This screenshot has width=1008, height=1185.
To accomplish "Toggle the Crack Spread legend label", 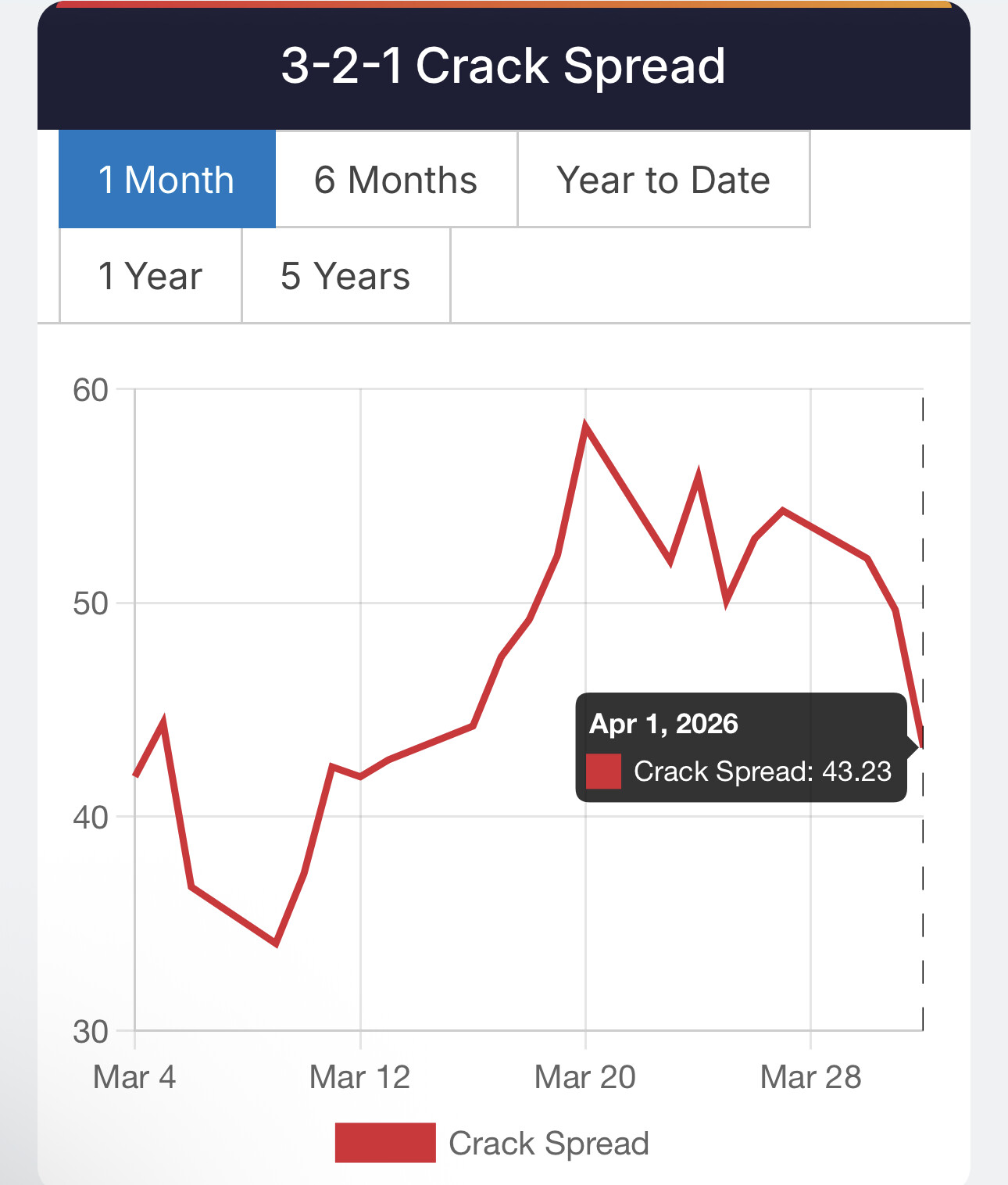I will [549, 1143].
